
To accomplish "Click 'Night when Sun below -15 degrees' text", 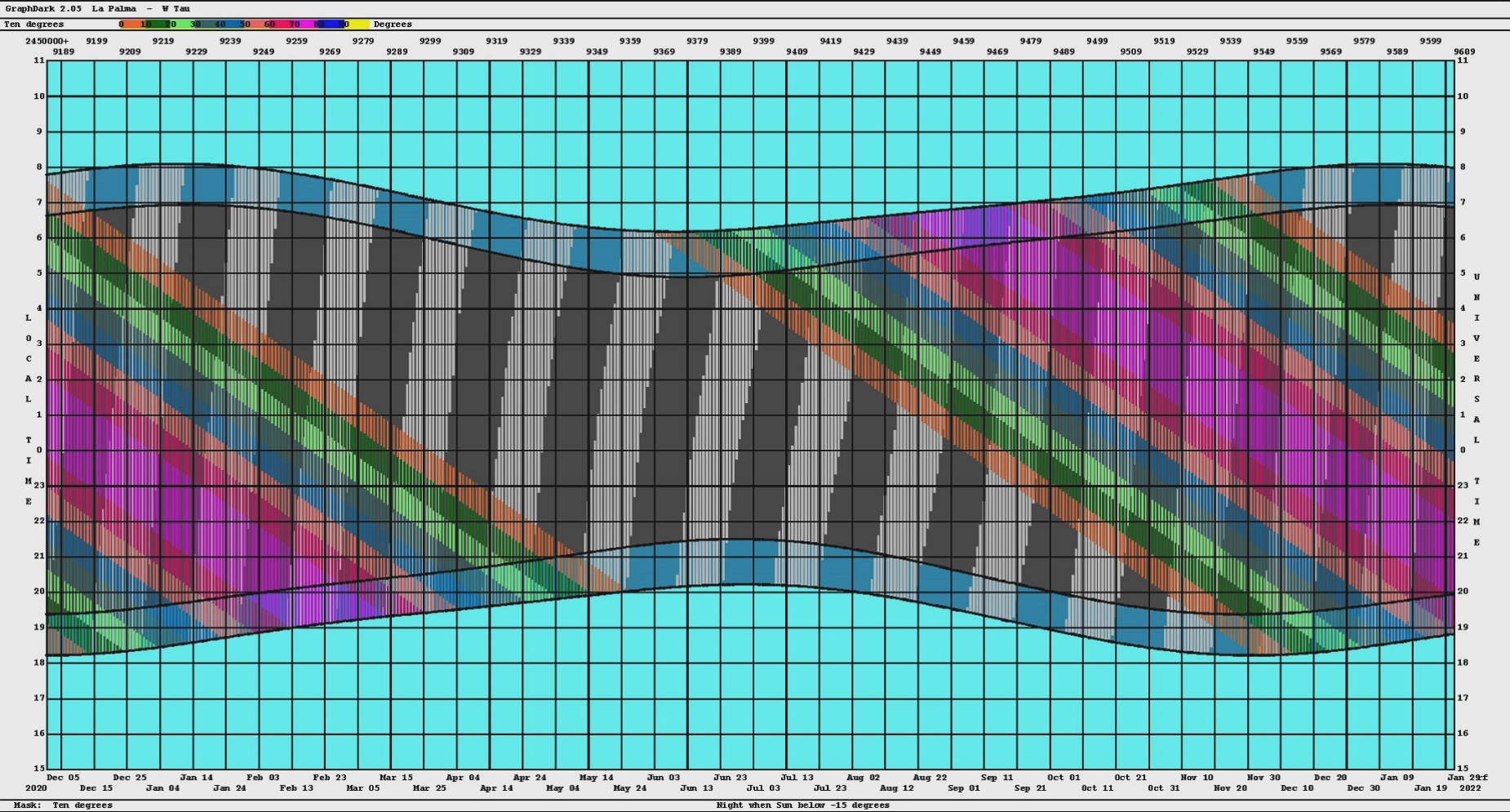I will click(x=802, y=805).
